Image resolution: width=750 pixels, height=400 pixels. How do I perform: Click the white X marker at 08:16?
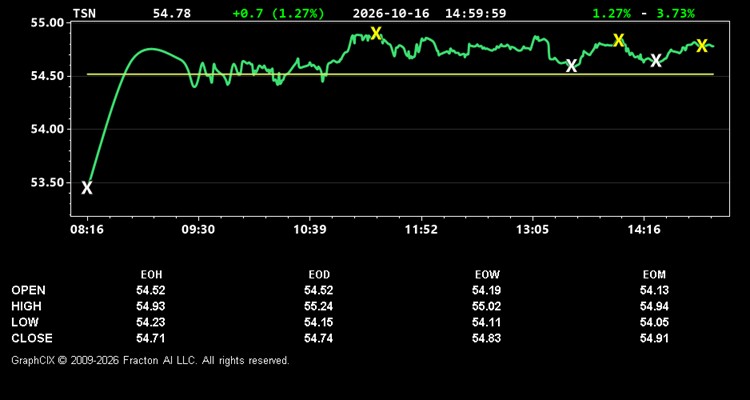87,188
